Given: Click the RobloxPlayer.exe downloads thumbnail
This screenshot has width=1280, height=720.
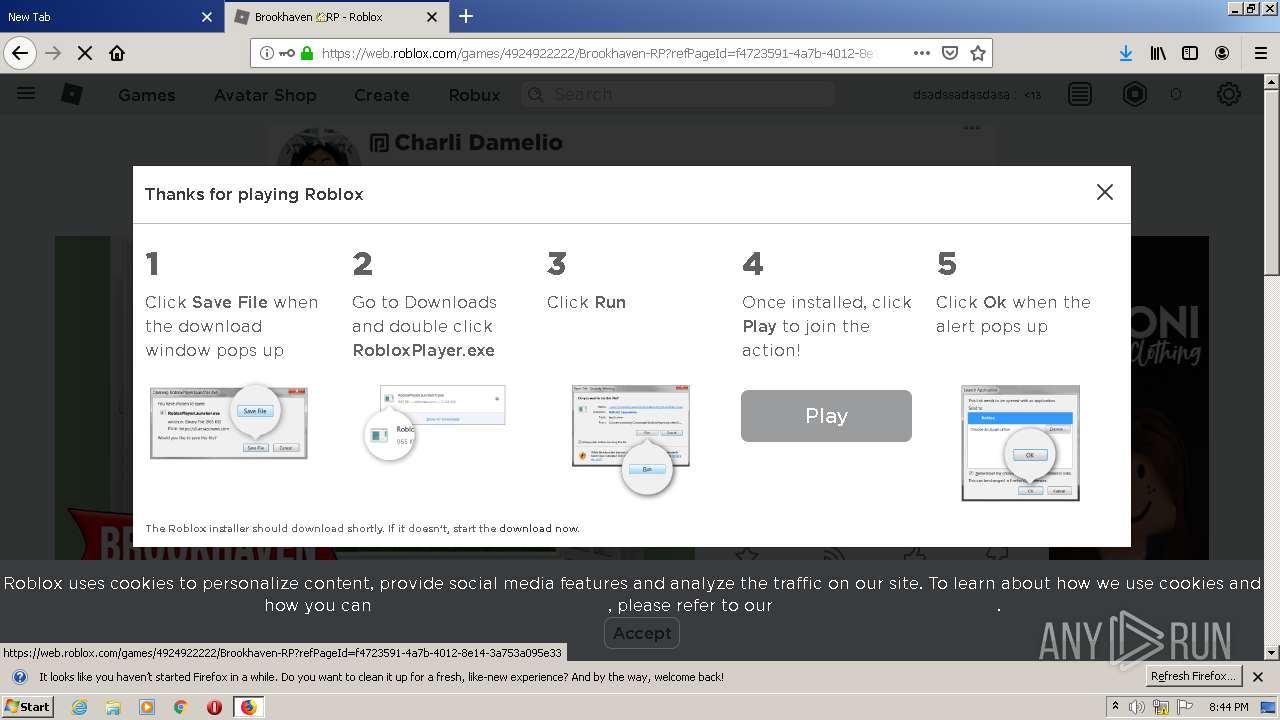Looking at the screenshot, I should click(x=434, y=422).
